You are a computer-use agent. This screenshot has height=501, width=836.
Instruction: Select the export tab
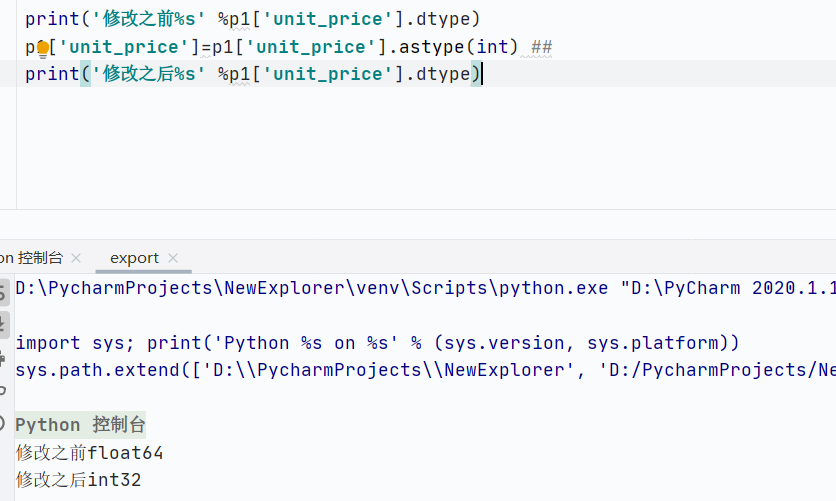point(134,258)
